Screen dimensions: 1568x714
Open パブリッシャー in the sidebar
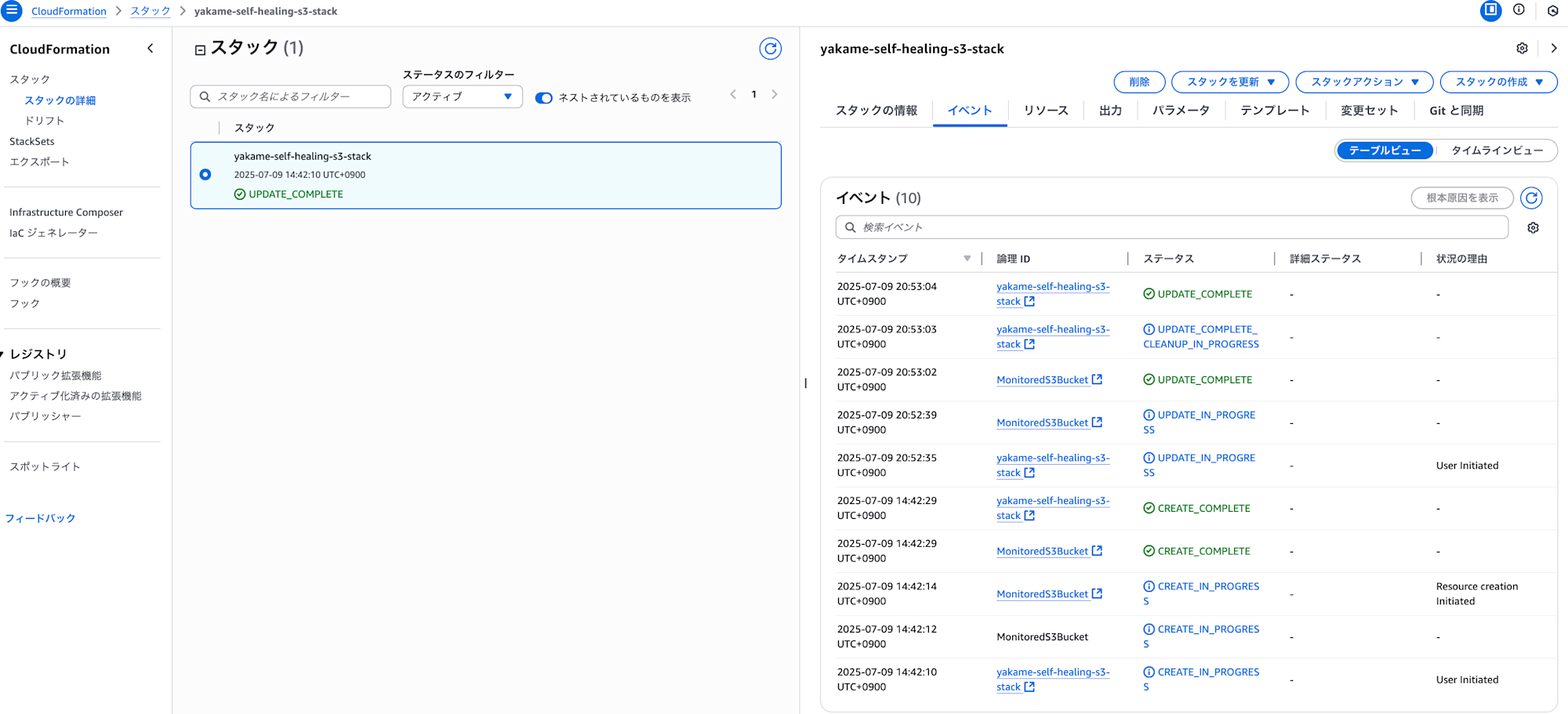pos(45,416)
